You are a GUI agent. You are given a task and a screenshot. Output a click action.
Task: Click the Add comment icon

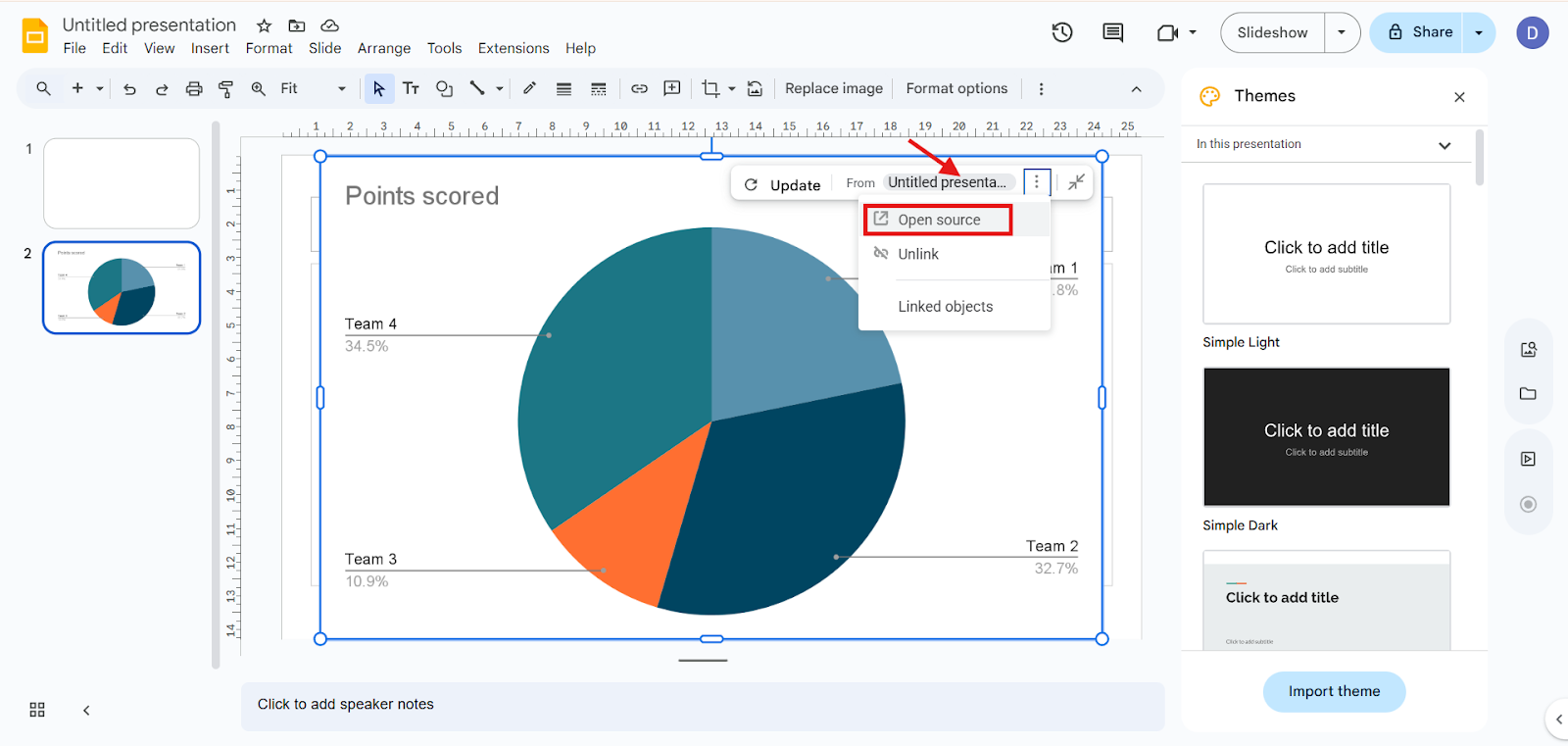pos(672,88)
